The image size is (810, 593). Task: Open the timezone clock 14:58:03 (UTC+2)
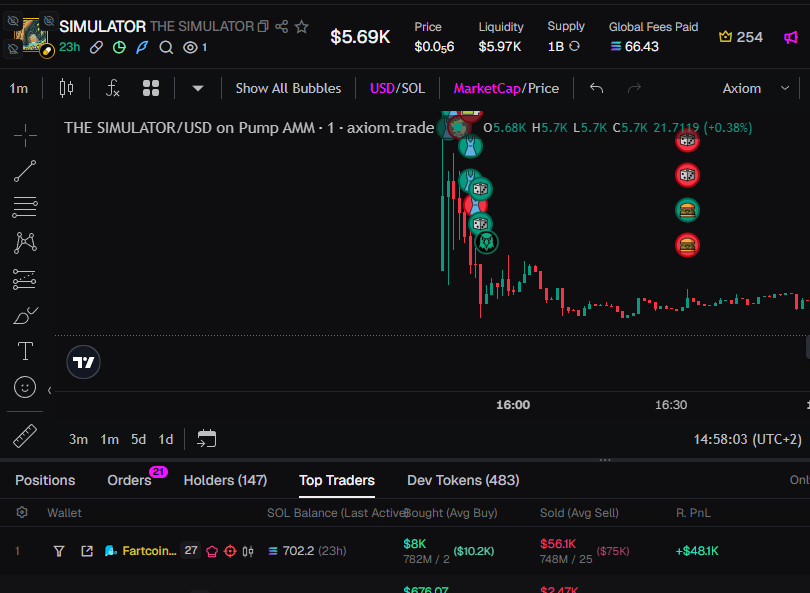(x=747, y=439)
